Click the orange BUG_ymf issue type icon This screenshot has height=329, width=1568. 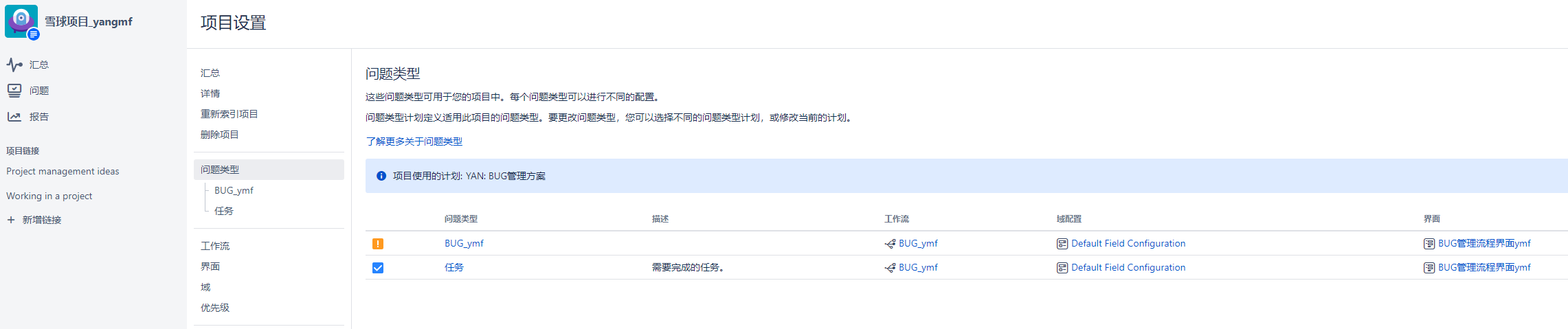(x=378, y=244)
